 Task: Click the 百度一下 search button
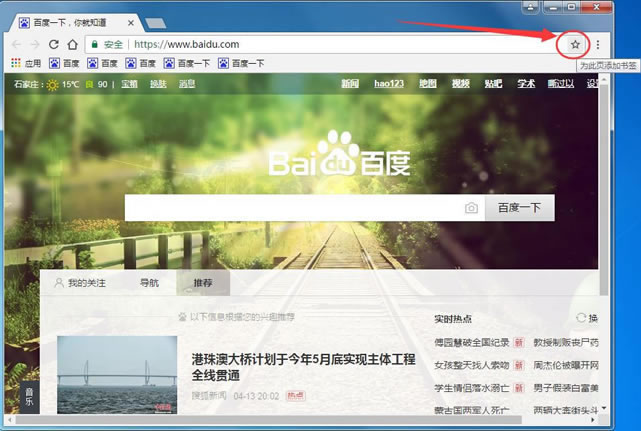tap(520, 208)
